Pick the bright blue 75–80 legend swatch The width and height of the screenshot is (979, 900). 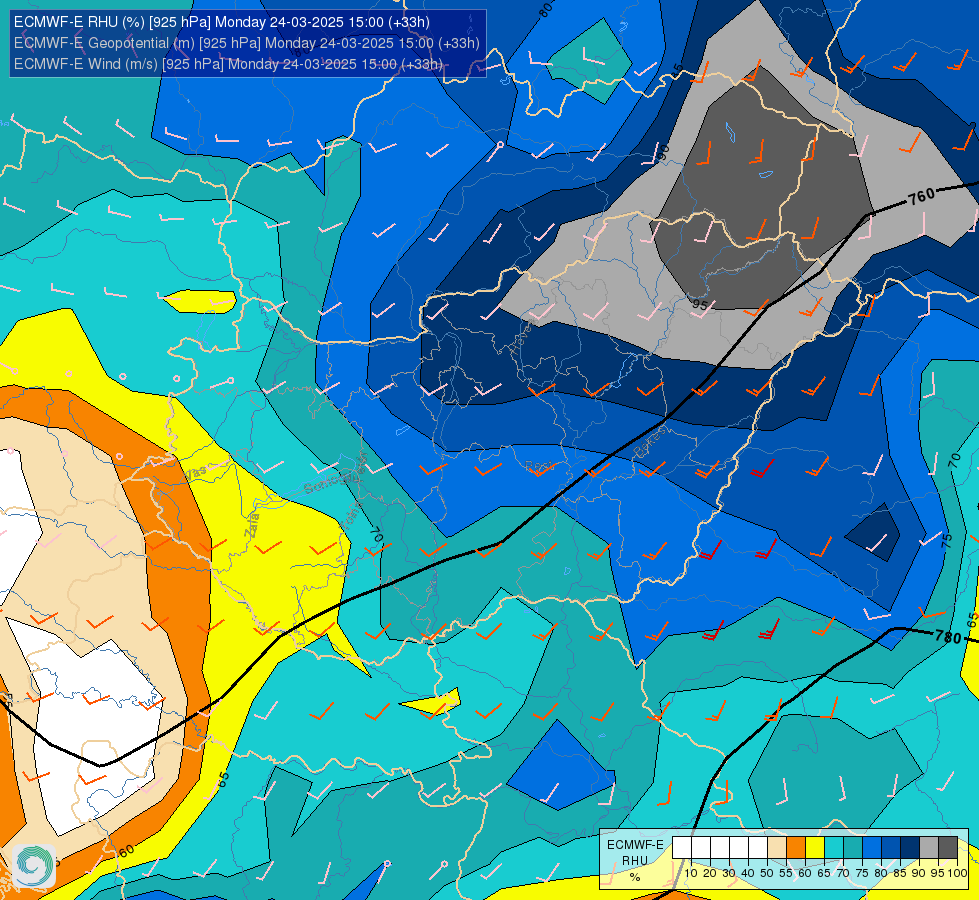[x=872, y=848]
